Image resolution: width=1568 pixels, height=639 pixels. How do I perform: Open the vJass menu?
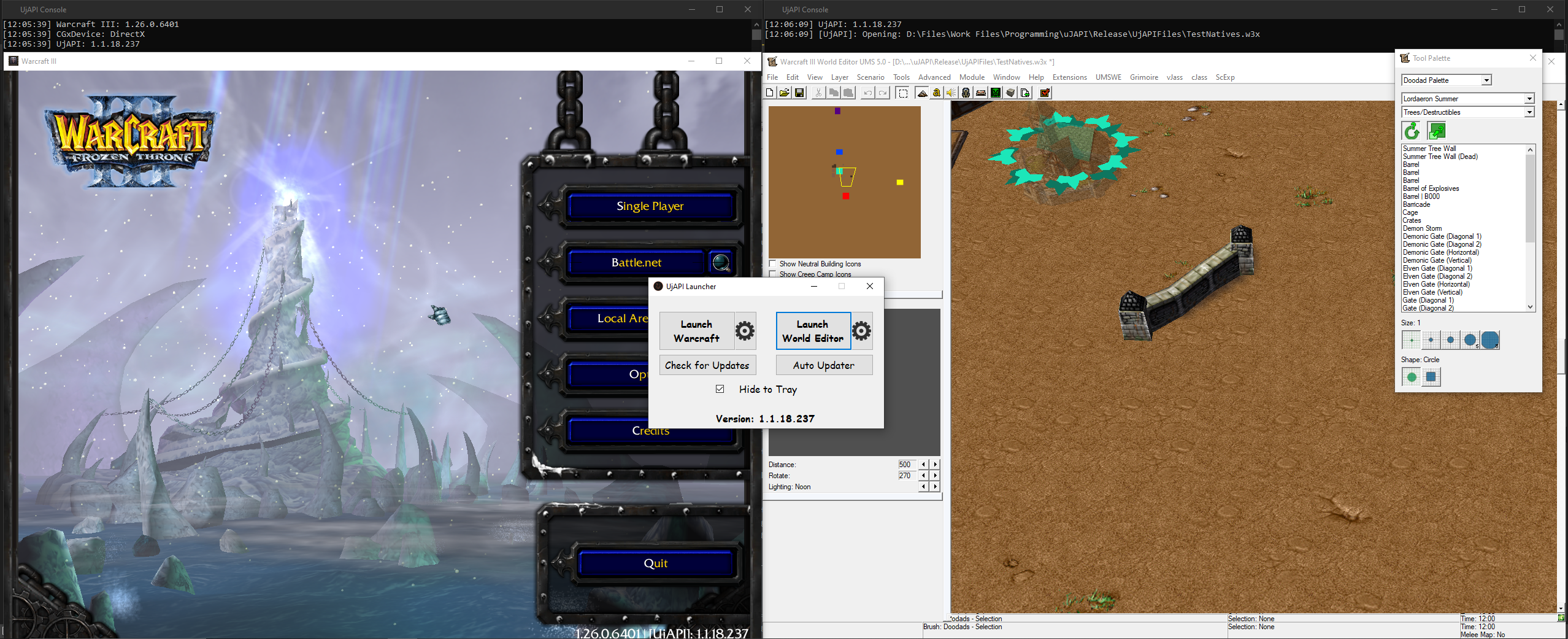(x=1175, y=77)
